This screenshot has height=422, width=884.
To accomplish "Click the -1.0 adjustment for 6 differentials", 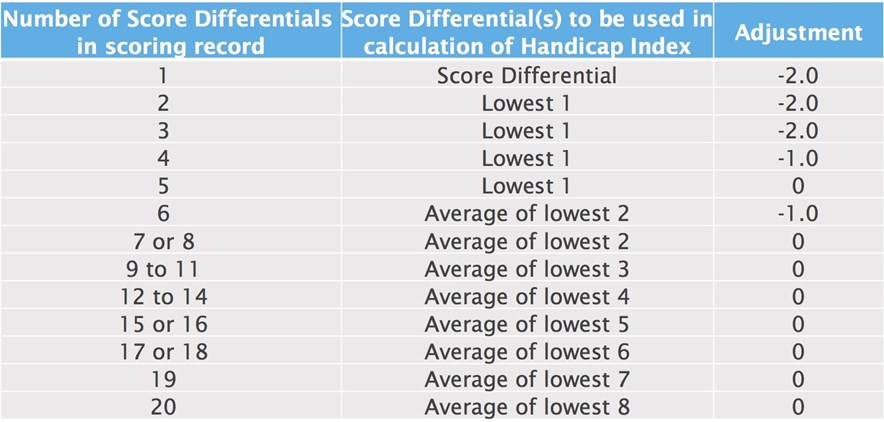I will click(798, 215).
